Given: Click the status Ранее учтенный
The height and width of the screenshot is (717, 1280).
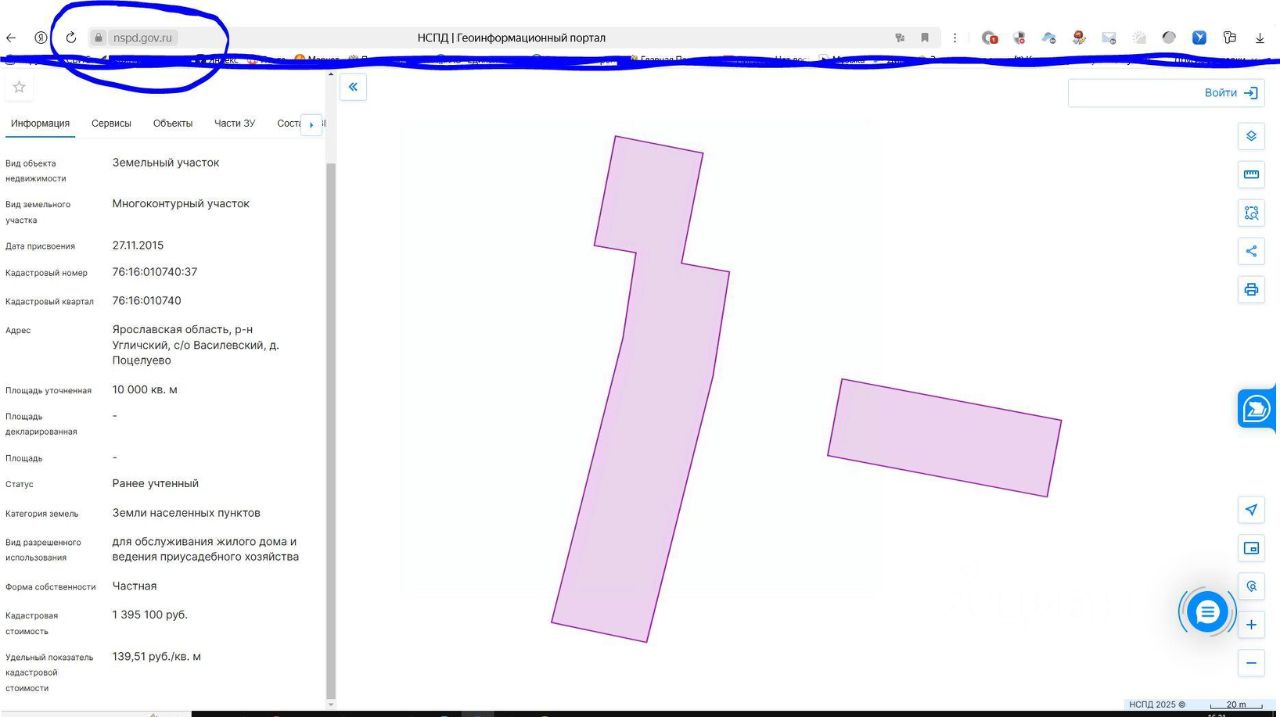Looking at the screenshot, I should pyautogui.click(x=155, y=484).
